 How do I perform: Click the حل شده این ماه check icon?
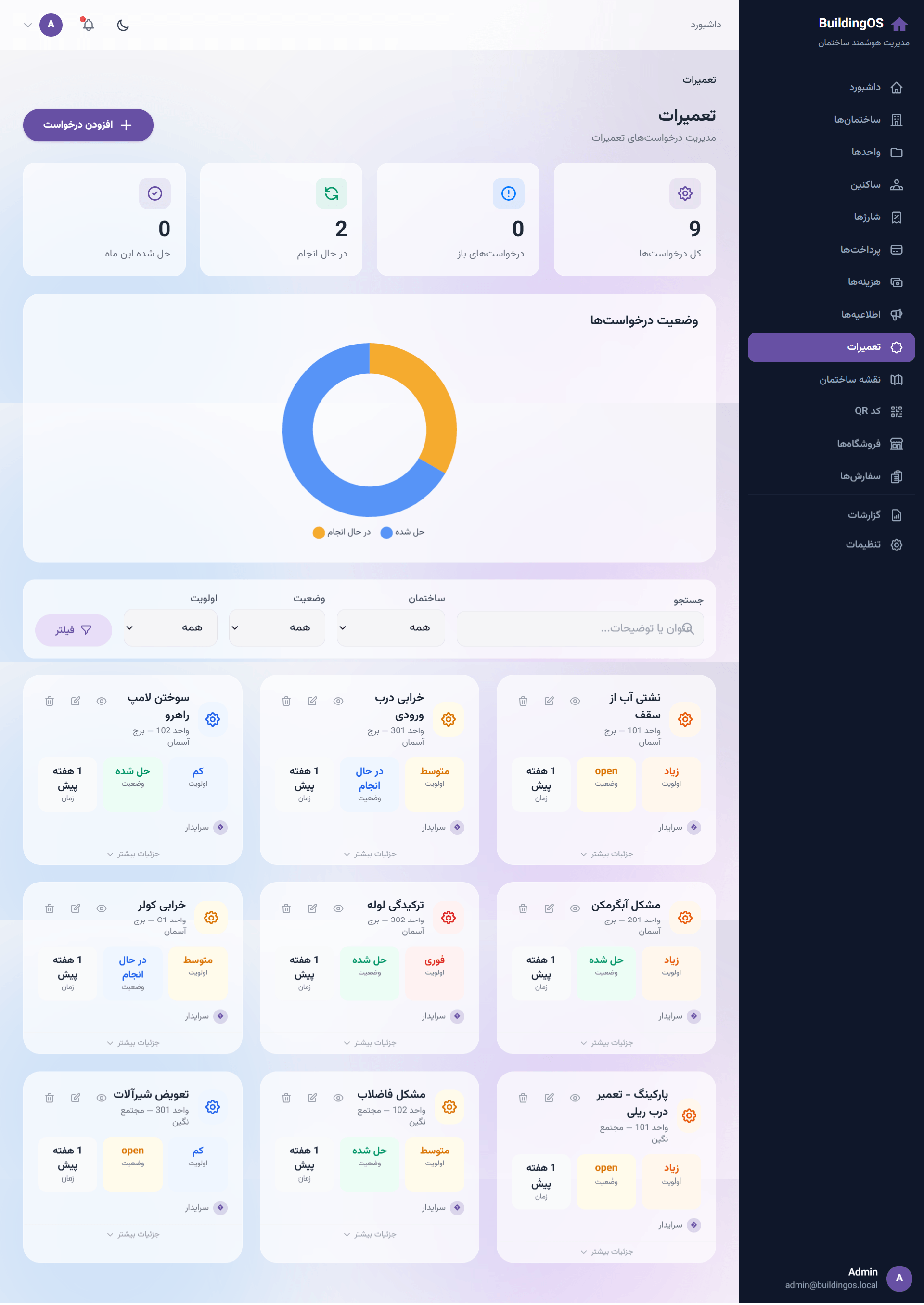point(155,193)
